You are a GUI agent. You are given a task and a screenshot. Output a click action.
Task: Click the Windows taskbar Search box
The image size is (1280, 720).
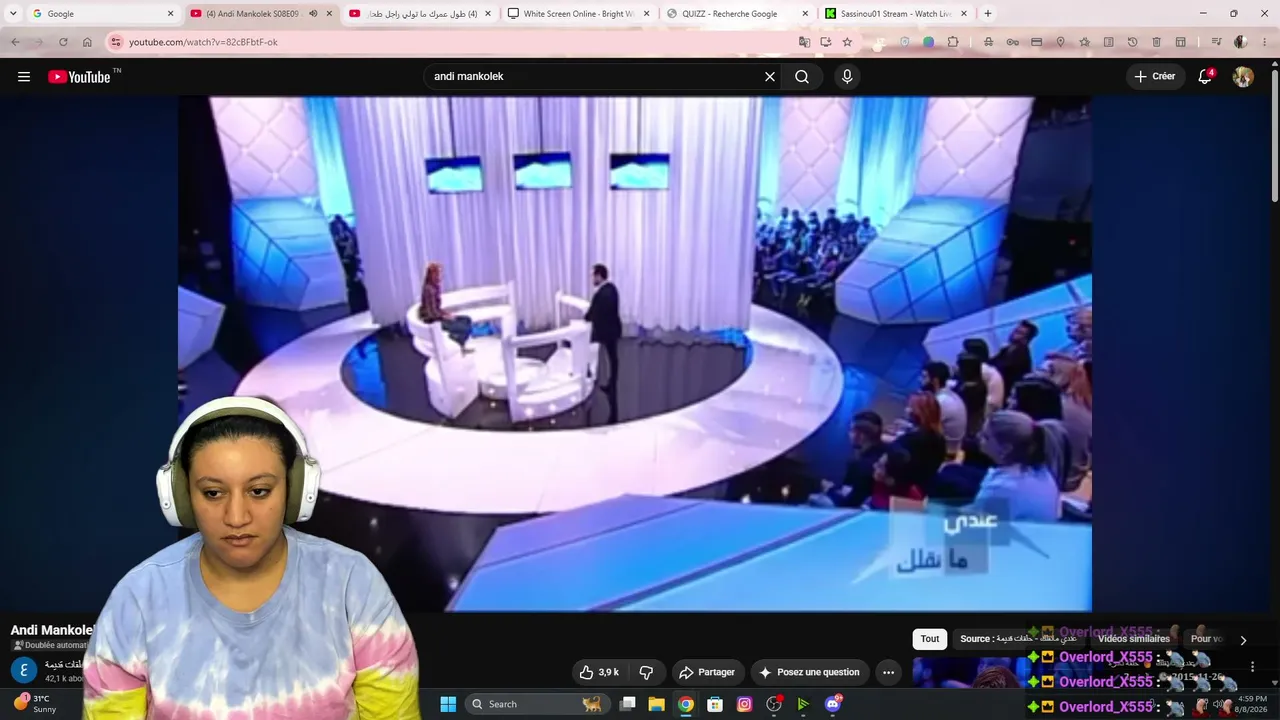tap(538, 704)
